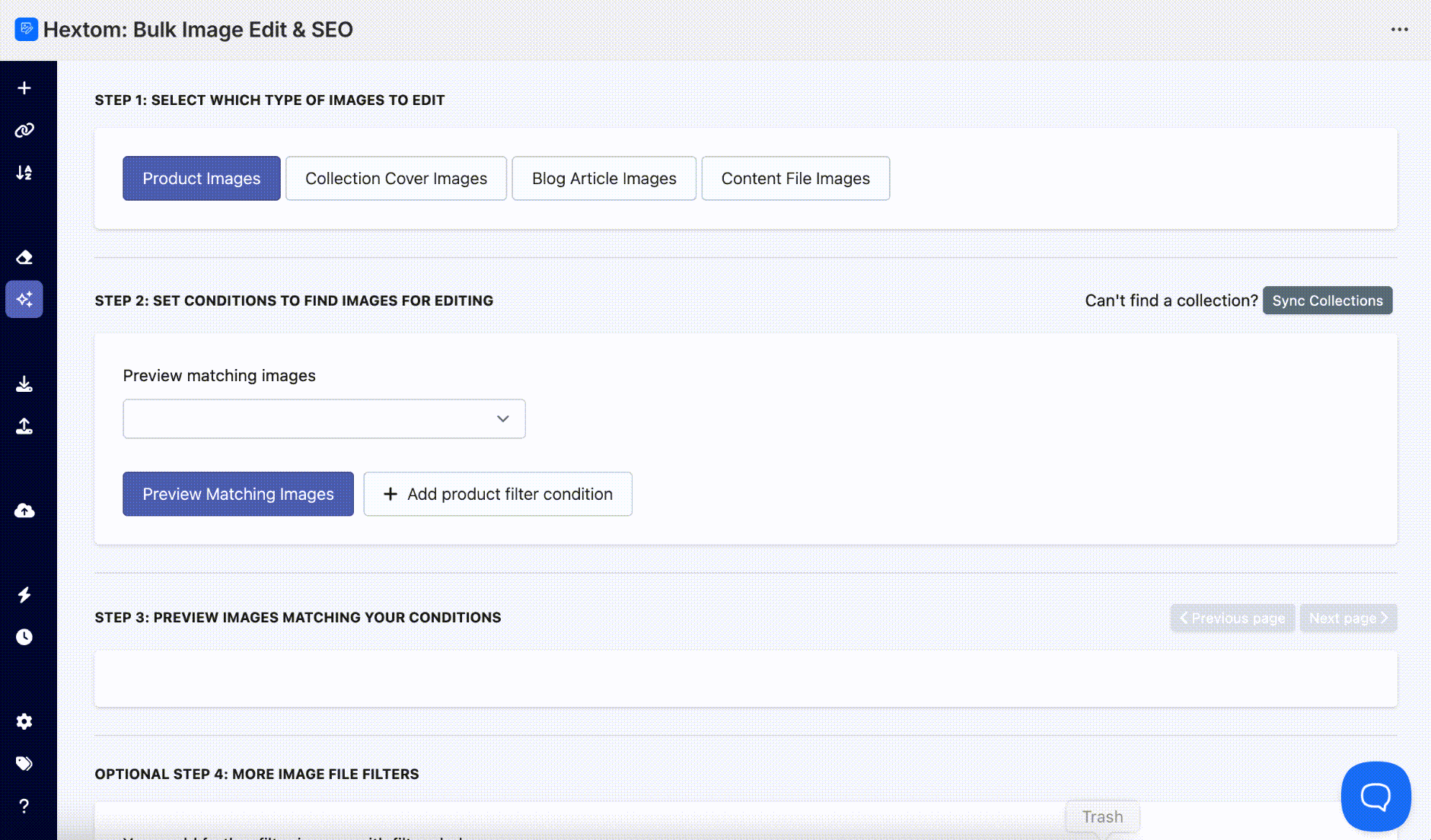Click Add product filter condition
The height and width of the screenshot is (840, 1431).
[x=498, y=494]
